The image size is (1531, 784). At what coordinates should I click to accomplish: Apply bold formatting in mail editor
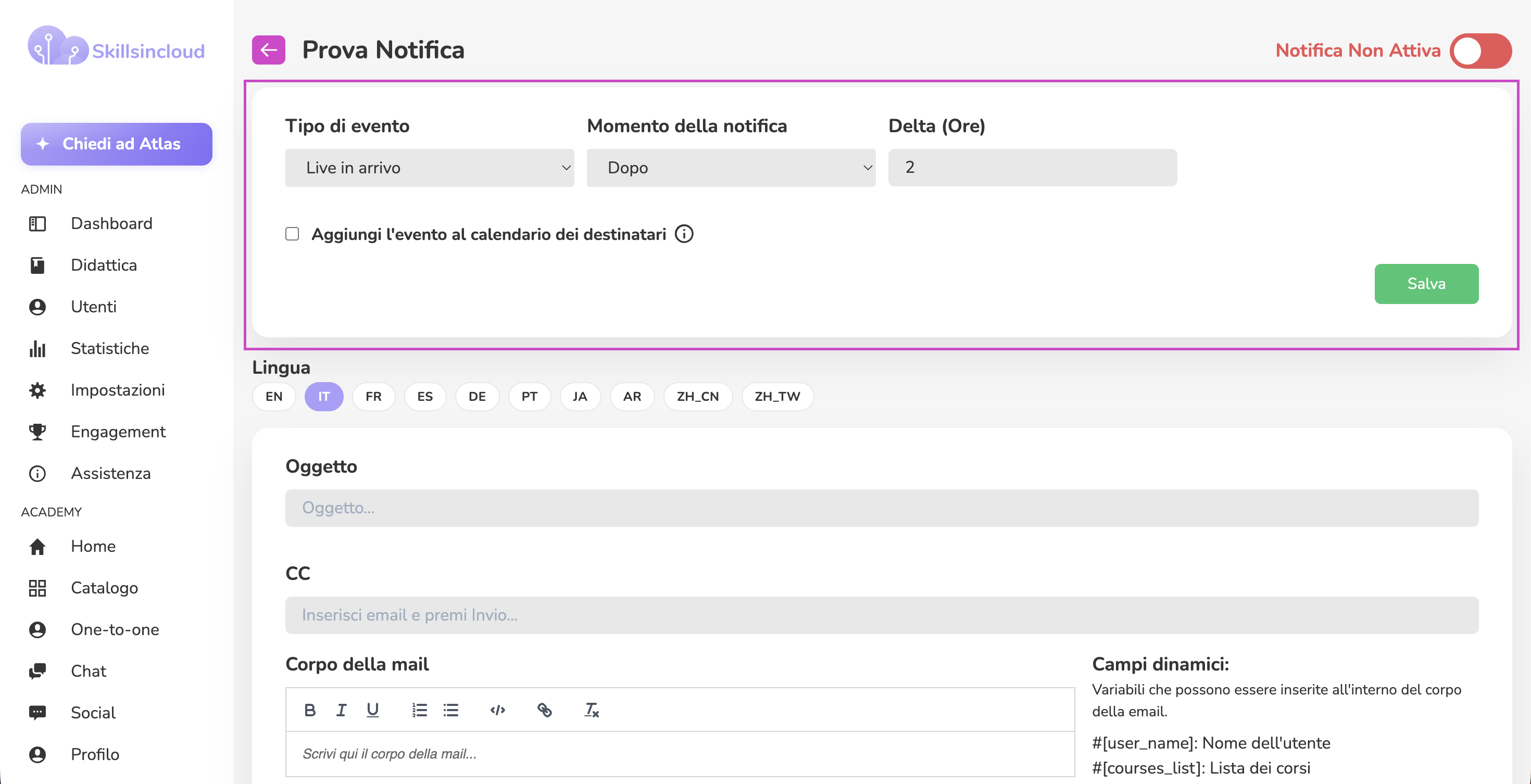coord(310,710)
